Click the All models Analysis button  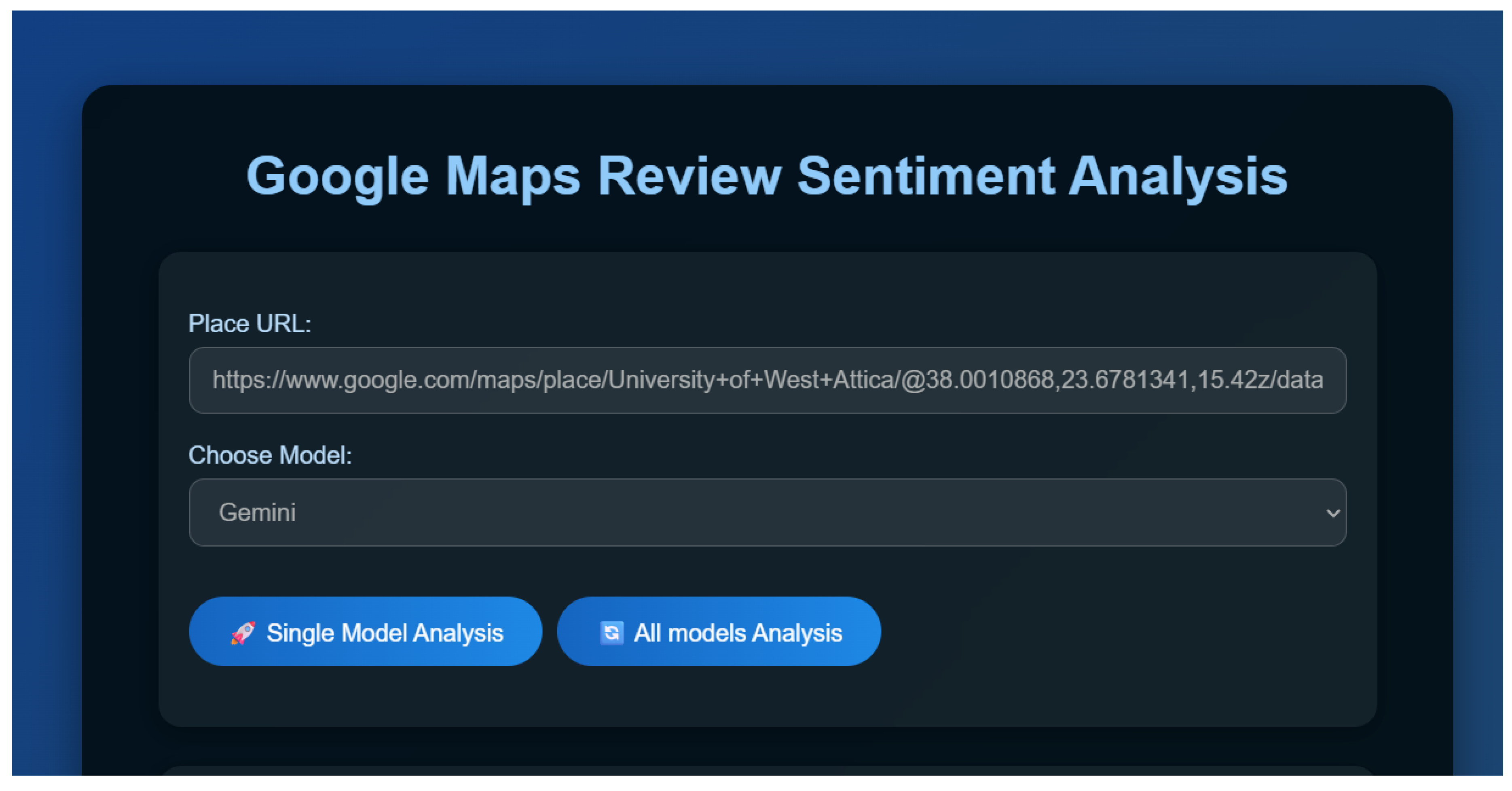point(719,631)
